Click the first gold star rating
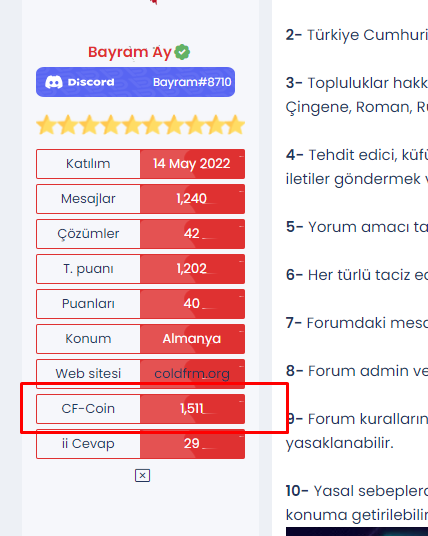This screenshot has width=428, height=536. coord(46,125)
